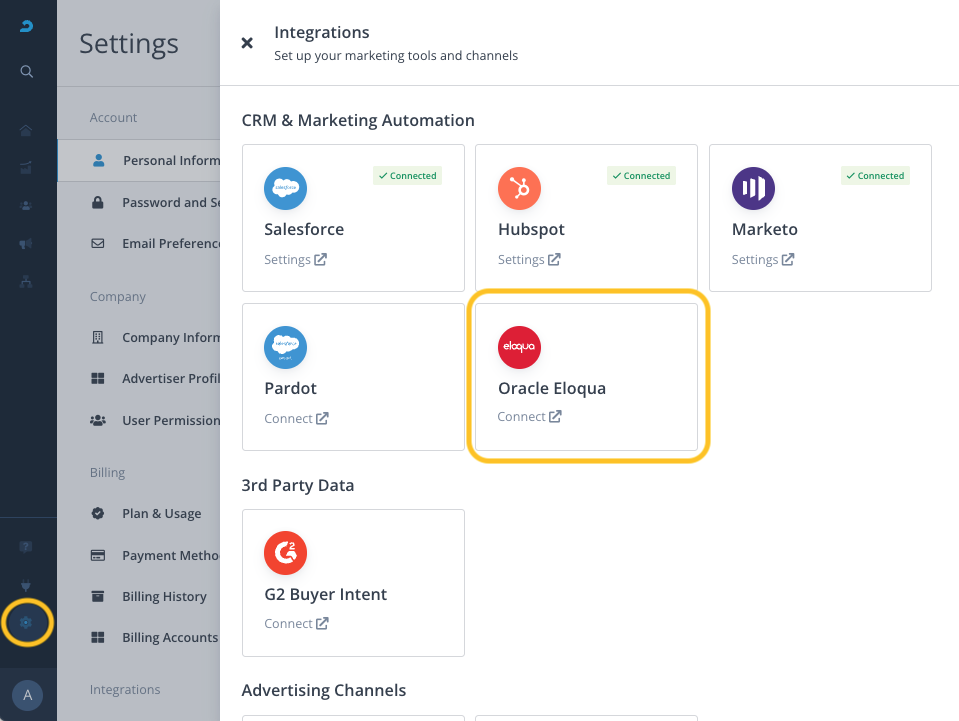The height and width of the screenshot is (721, 959).
Task: Select Plan & Usage in settings menu
Action: (161, 514)
